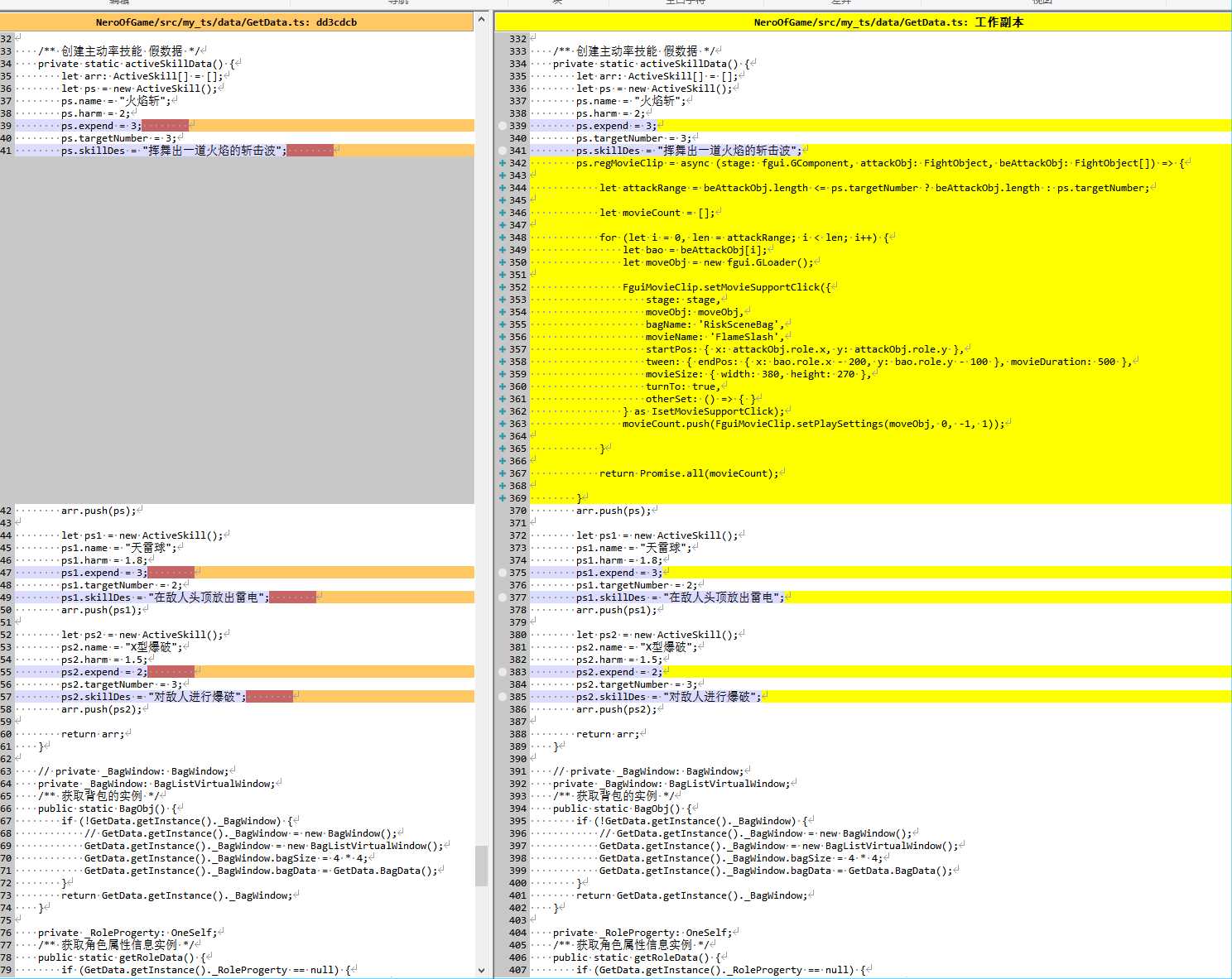Click the added-line plus marker at line 360
Screen dimensions: 1232x979
coord(503,386)
